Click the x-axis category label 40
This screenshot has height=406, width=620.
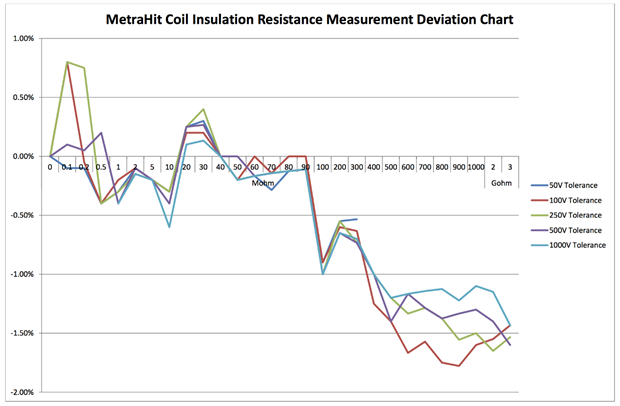tap(220, 167)
